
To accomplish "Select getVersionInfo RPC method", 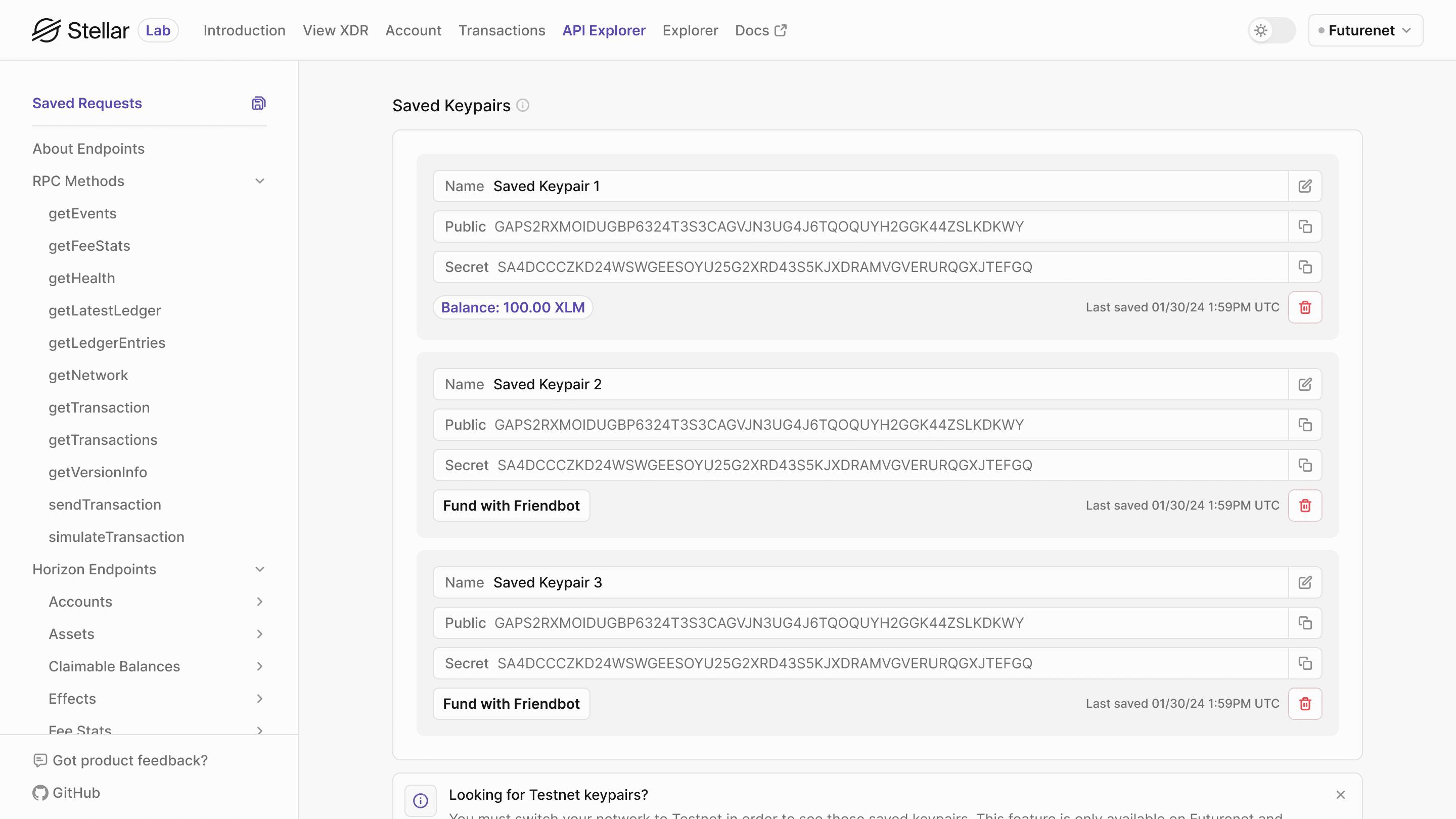I will (98, 473).
